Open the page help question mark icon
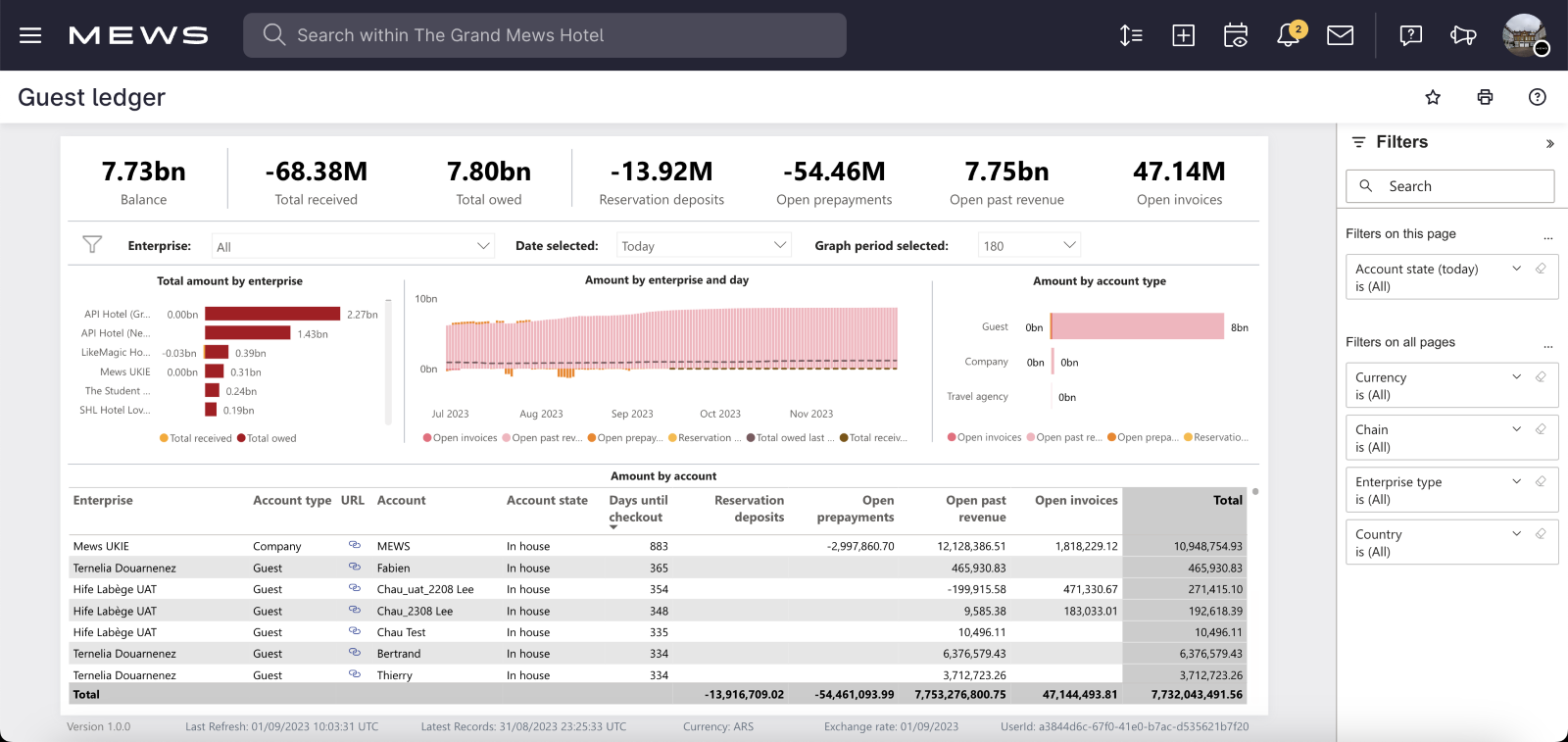 click(x=1537, y=97)
